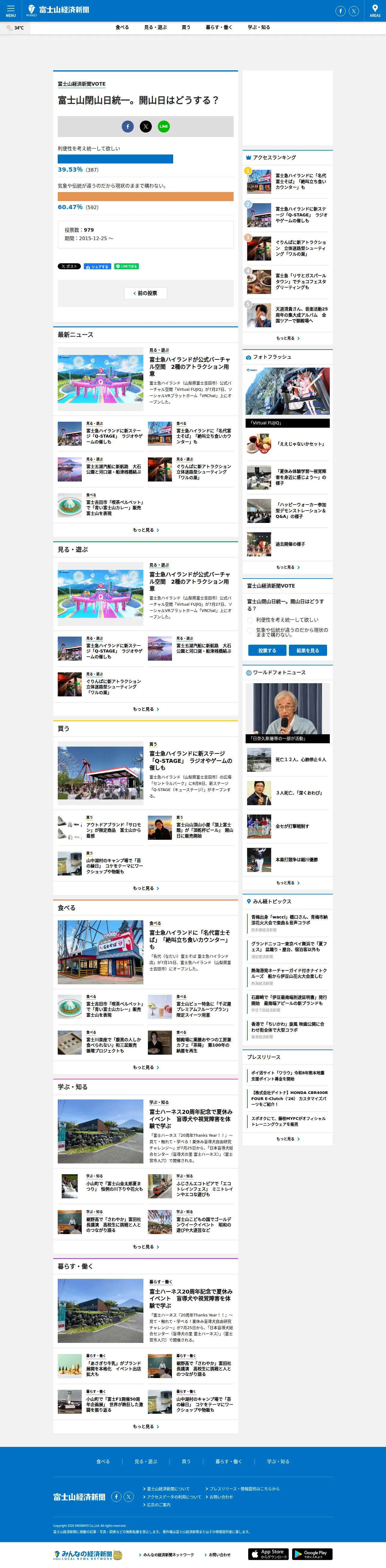Read article 富士山山頂山小屋「頂上富士館」
386x1568 pixels.
[204, 830]
